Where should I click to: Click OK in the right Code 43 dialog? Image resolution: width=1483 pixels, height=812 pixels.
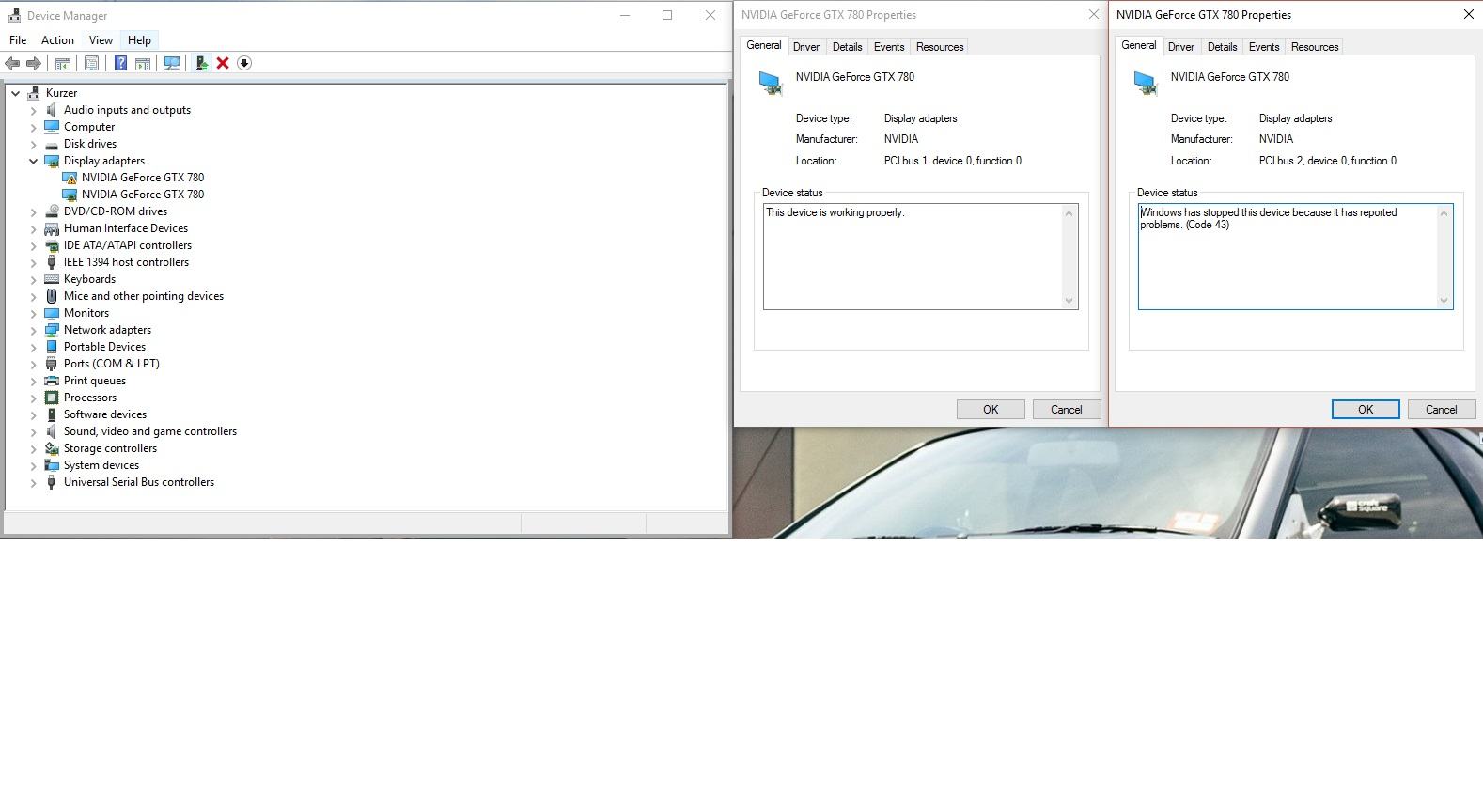click(1366, 410)
